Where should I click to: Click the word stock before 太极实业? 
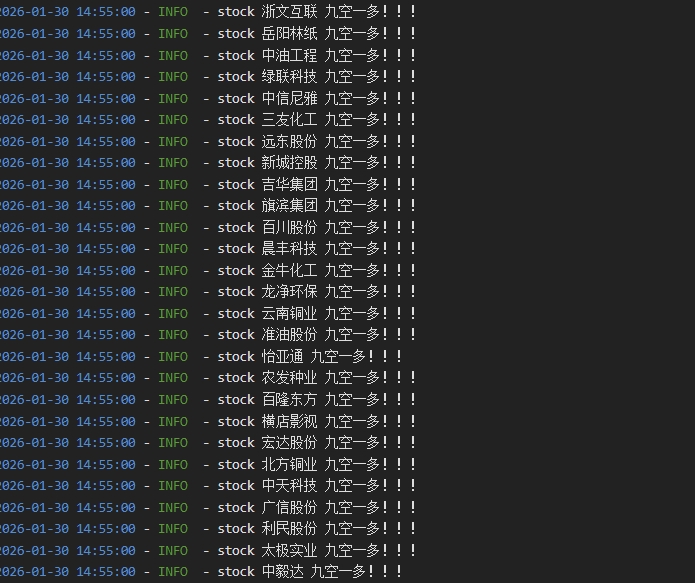(x=236, y=550)
